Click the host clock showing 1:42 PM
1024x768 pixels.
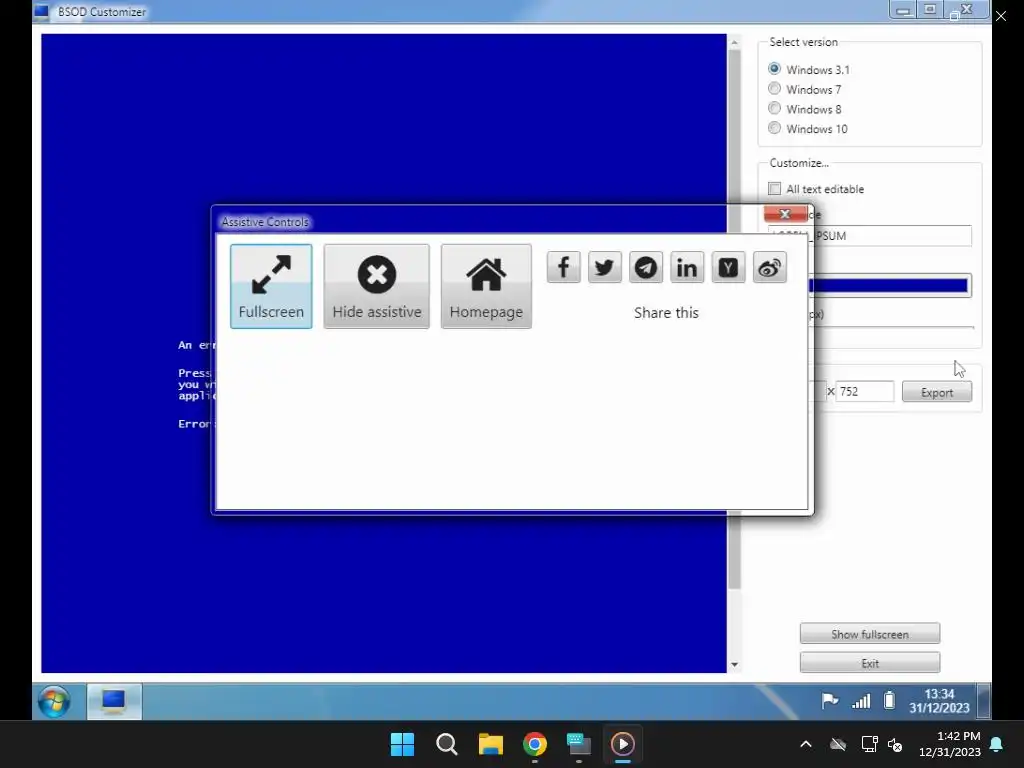pos(950,744)
